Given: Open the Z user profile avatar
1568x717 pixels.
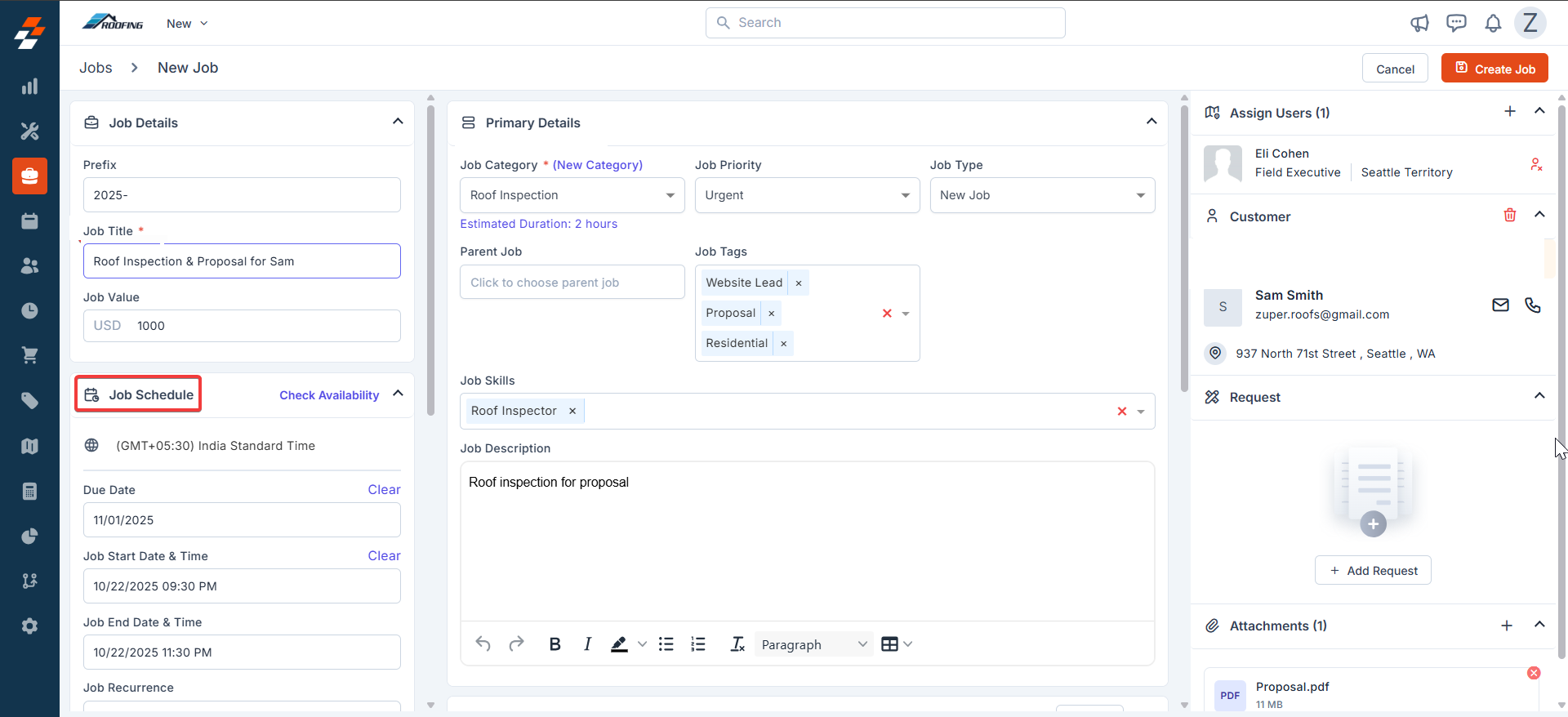Looking at the screenshot, I should click(x=1530, y=23).
